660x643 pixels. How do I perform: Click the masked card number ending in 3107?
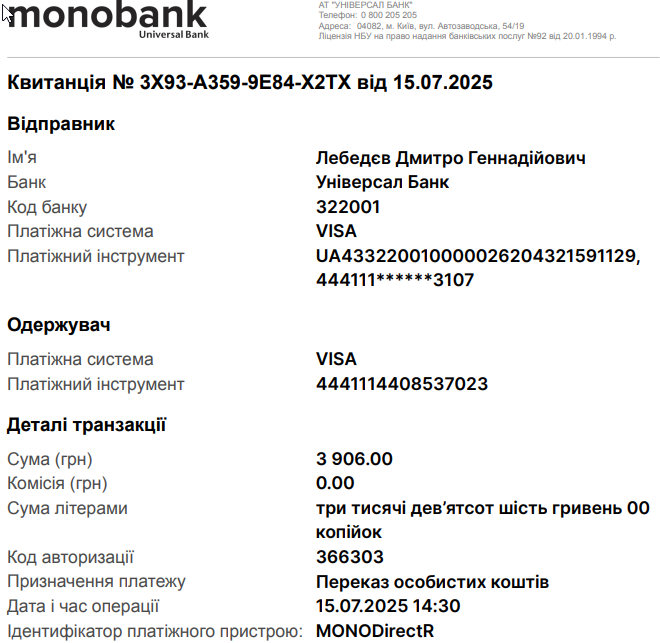pos(395,280)
